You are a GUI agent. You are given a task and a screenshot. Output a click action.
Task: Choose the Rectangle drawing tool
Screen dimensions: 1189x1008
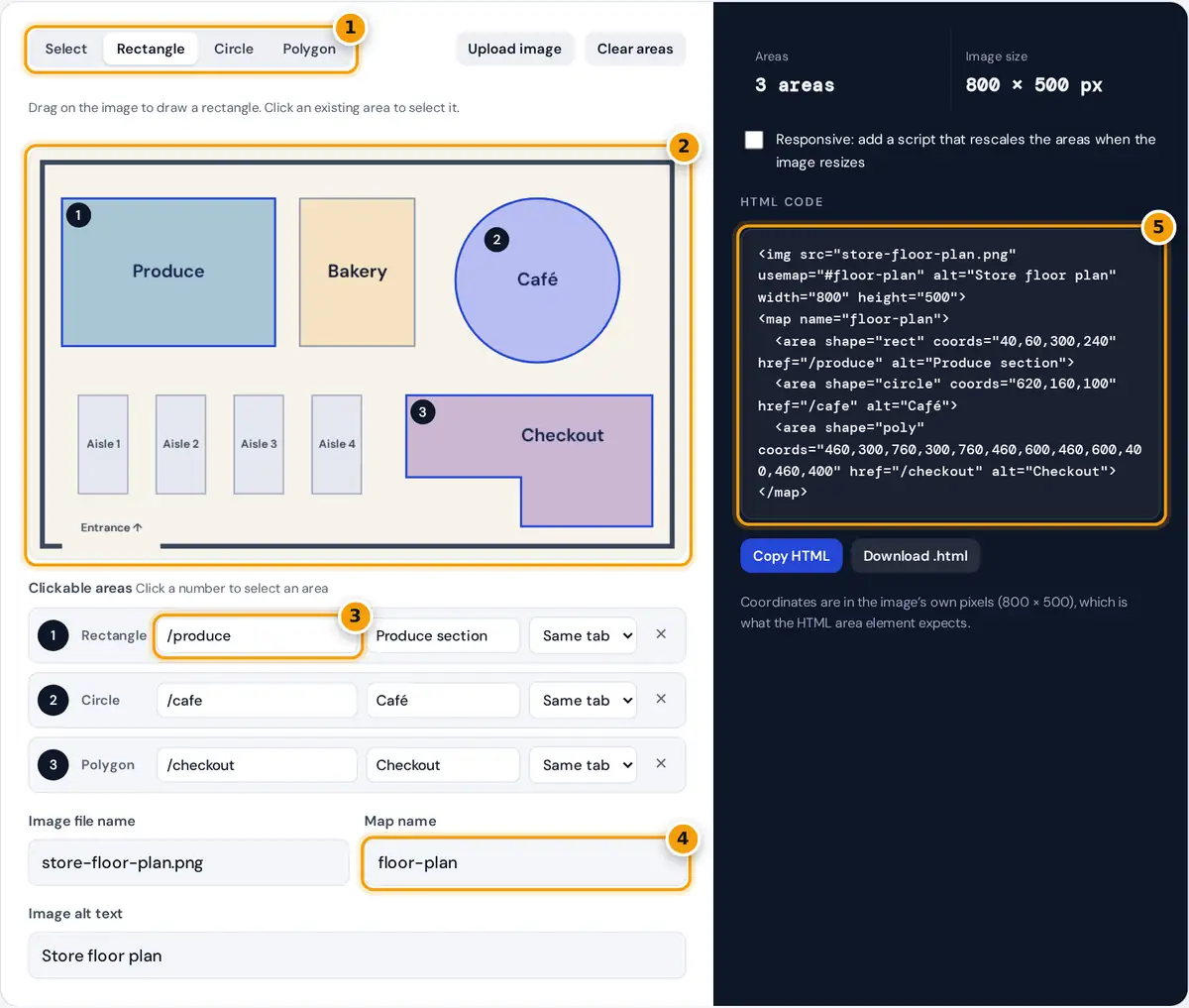click(151, 49)
